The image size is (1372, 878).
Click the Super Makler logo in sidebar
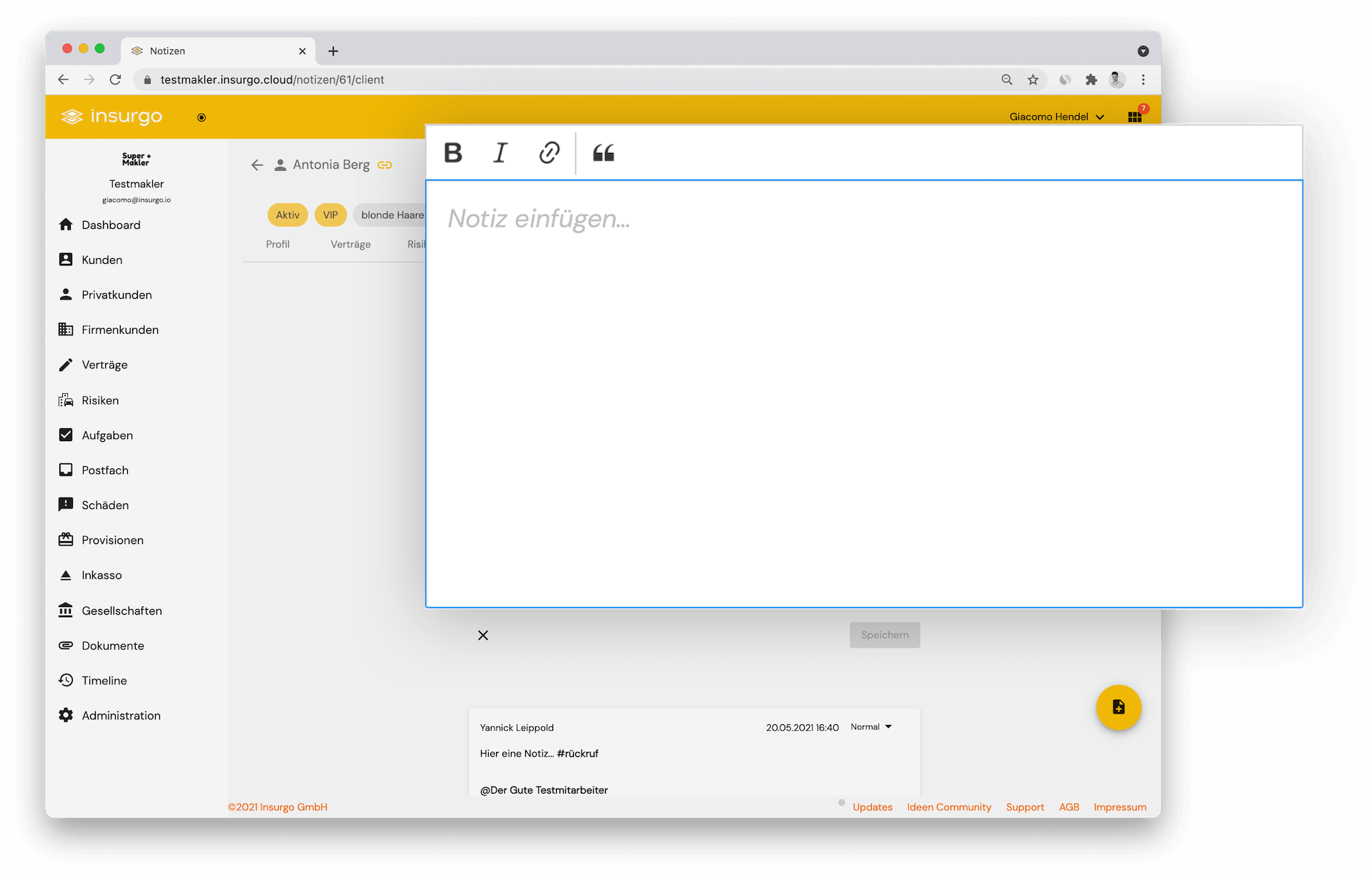(136, 159)
